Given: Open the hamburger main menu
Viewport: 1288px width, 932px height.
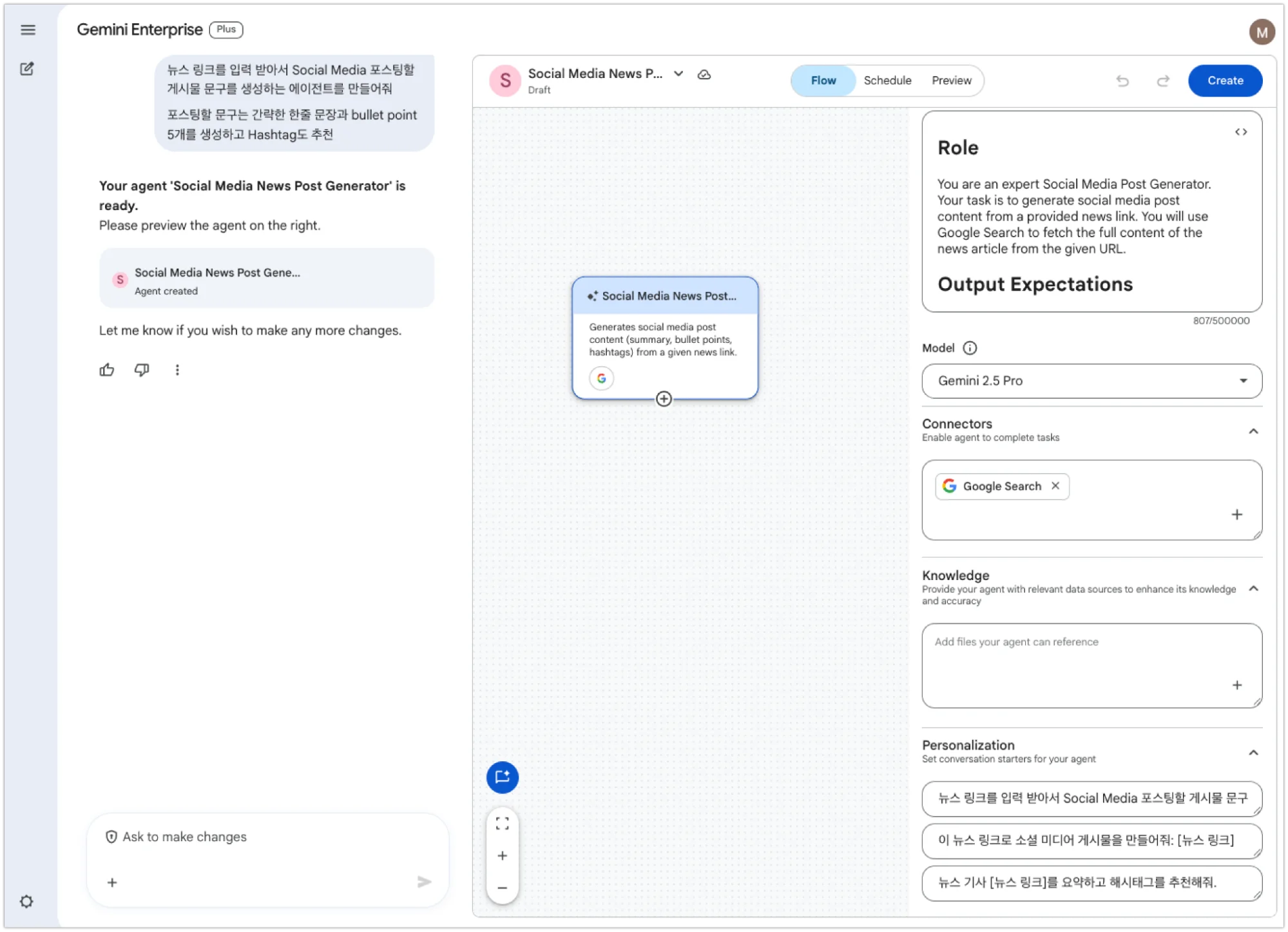Looking at the screenshot, I should tap(28, 30).
